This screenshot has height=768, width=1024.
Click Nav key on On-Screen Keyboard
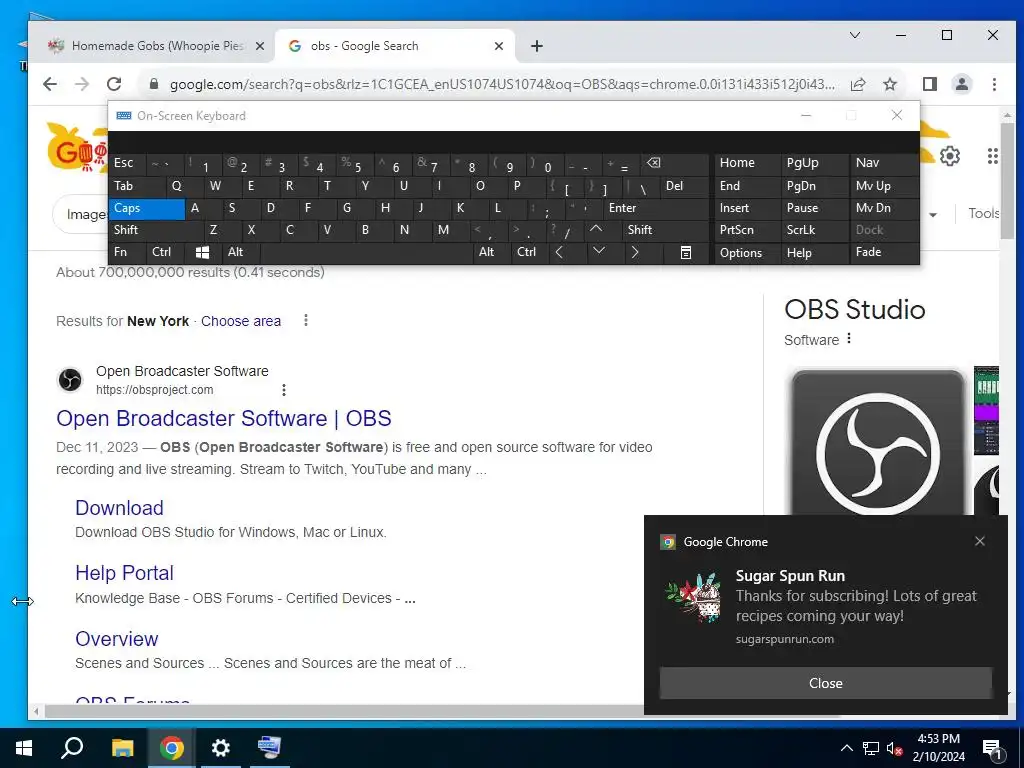(884, 163)
